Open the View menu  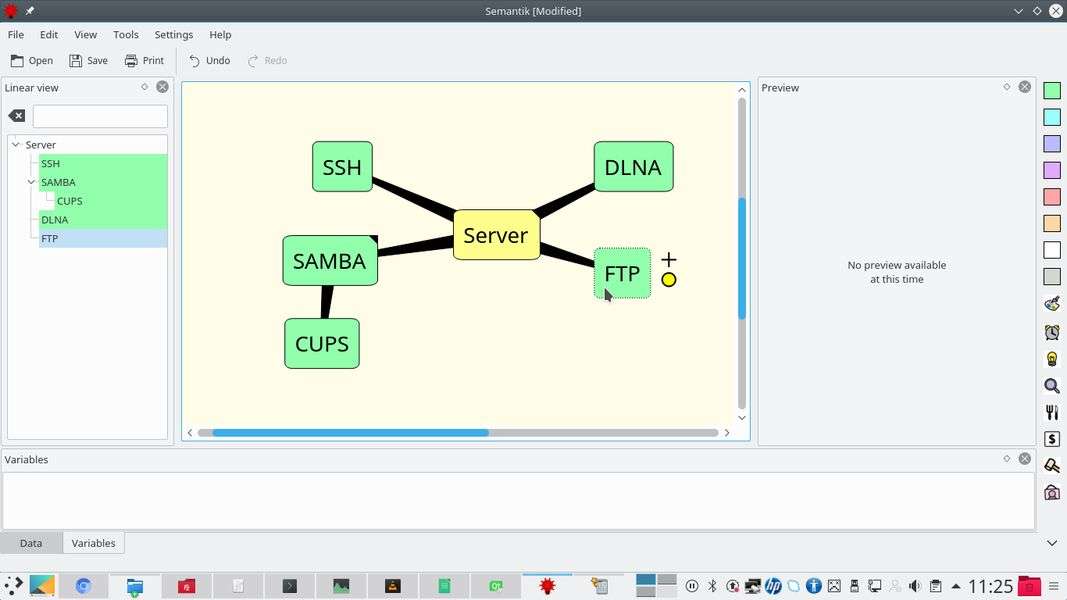click(x=85, y=35)
